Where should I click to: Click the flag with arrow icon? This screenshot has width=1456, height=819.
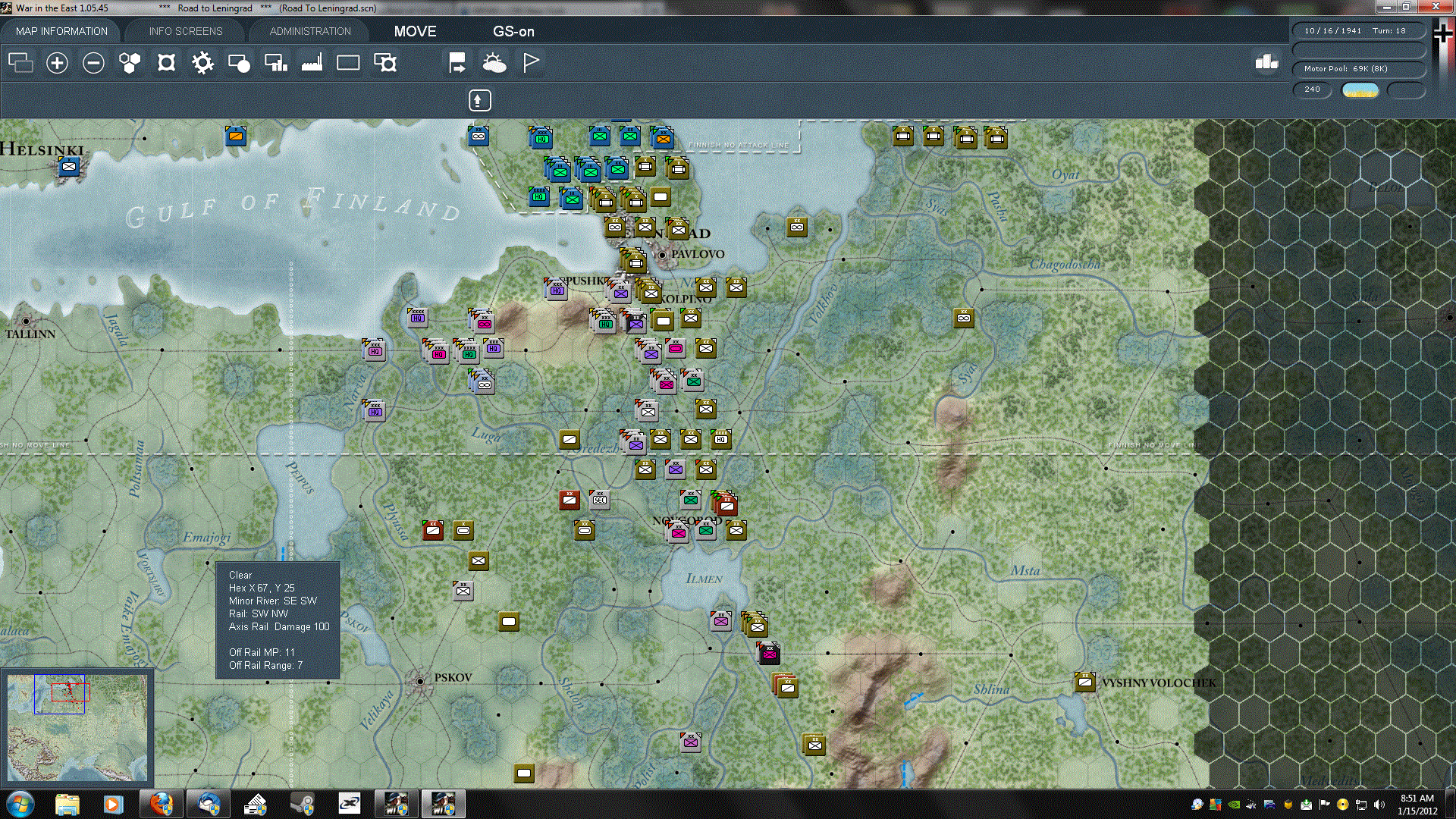tap(457, 62)
